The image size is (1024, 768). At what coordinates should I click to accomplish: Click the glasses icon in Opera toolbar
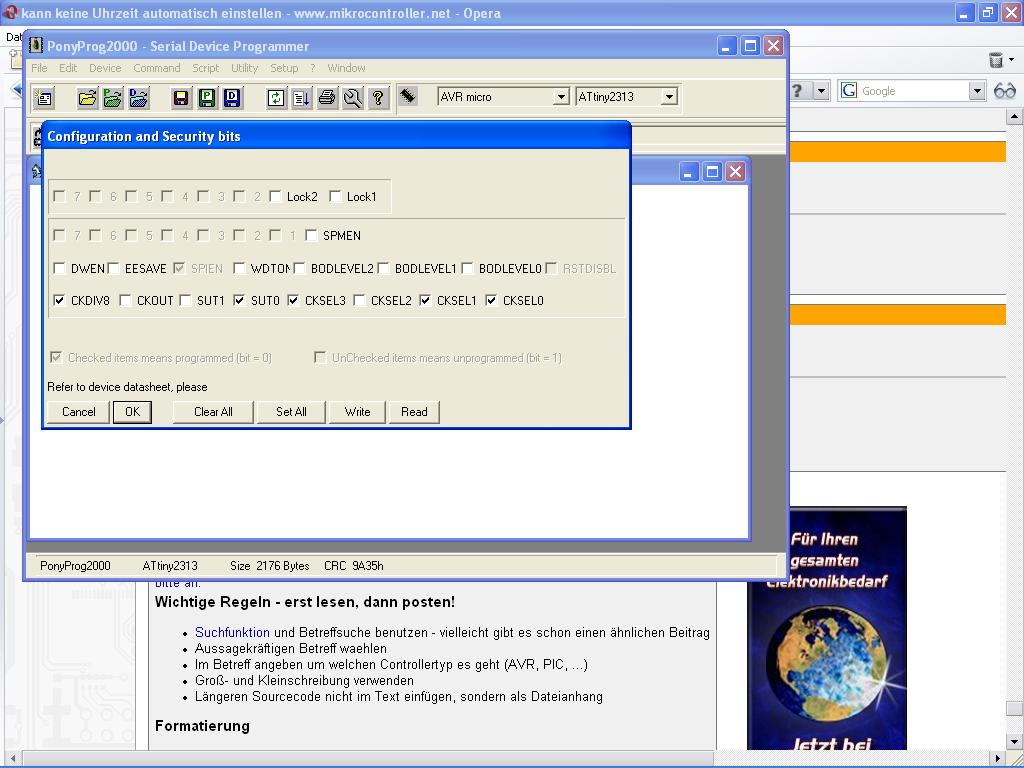pyautogui.click(x=1005, y=91)
